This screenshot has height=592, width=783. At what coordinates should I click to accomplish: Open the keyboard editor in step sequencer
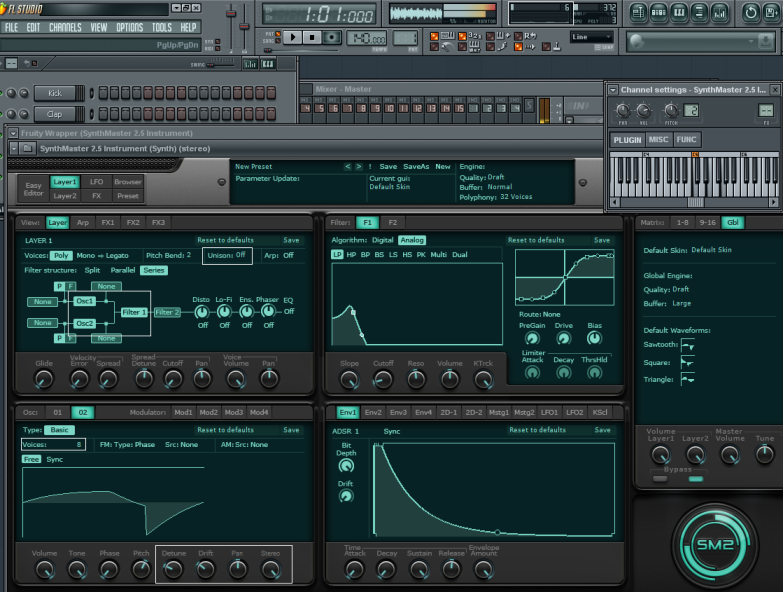(268, 64)
